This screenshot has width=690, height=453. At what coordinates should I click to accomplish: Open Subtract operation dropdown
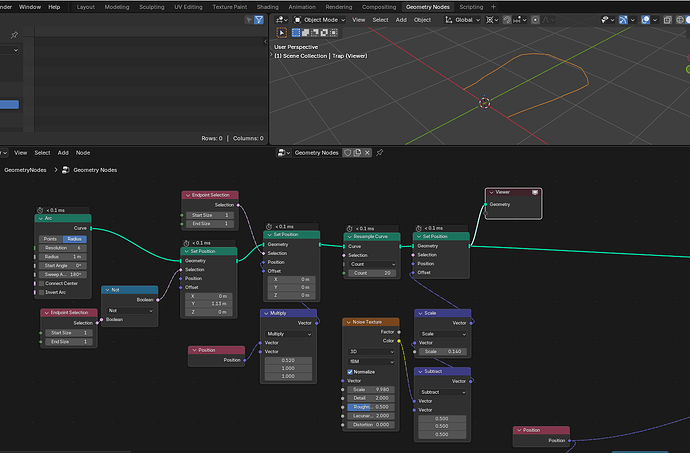click(x=442, y=392)
